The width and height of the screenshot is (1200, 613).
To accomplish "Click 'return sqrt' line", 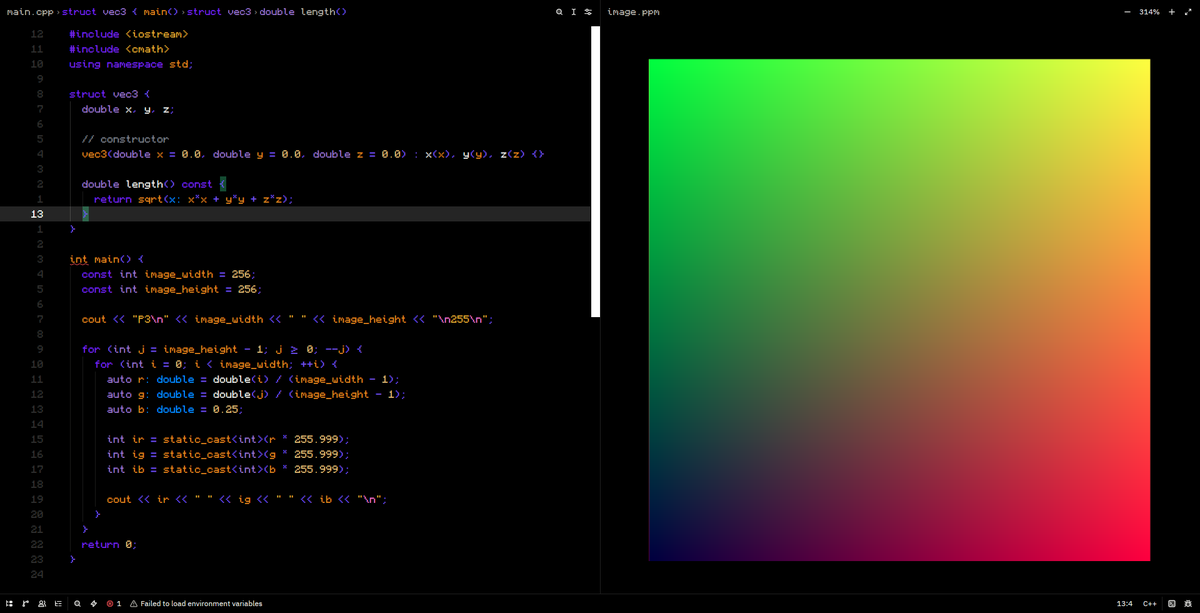I will (194, 199).
